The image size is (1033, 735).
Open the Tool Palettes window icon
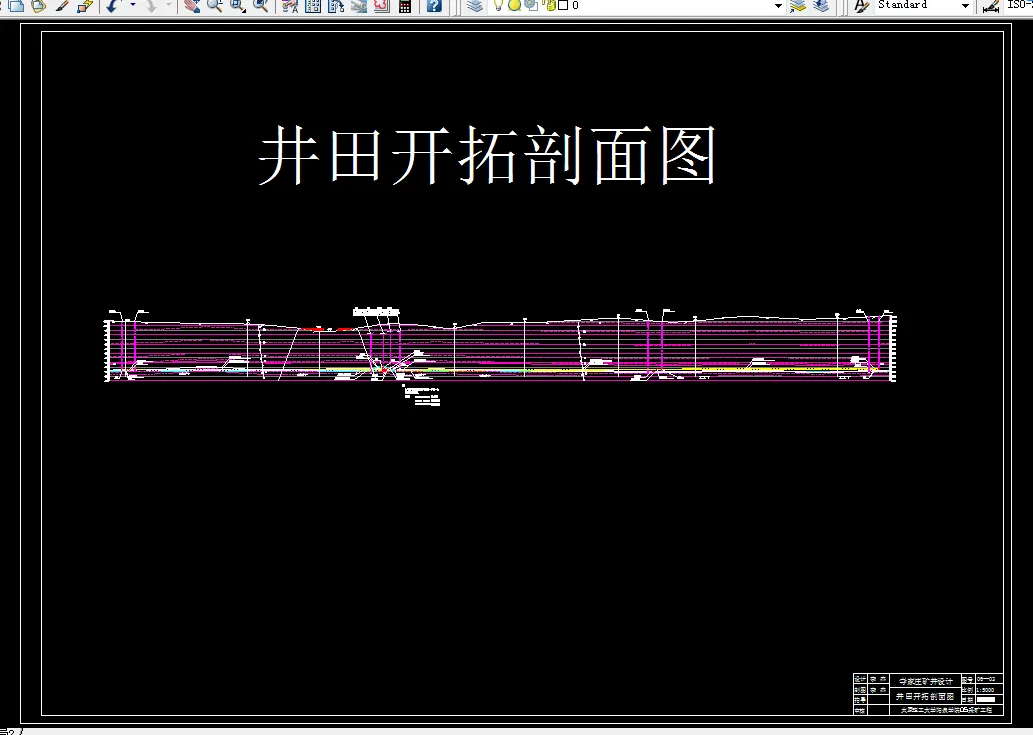tap(336, 6)
